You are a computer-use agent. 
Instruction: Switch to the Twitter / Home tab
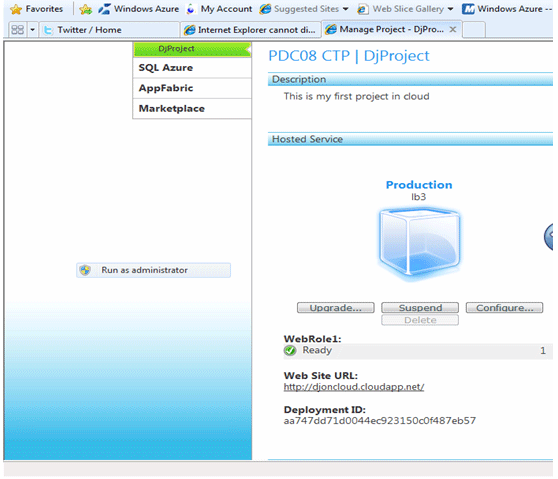[109, 30]
